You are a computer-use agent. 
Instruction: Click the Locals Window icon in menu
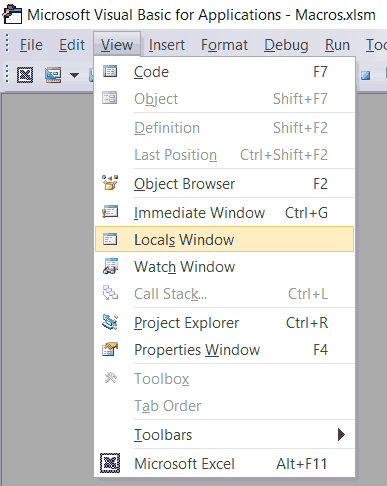110,239
